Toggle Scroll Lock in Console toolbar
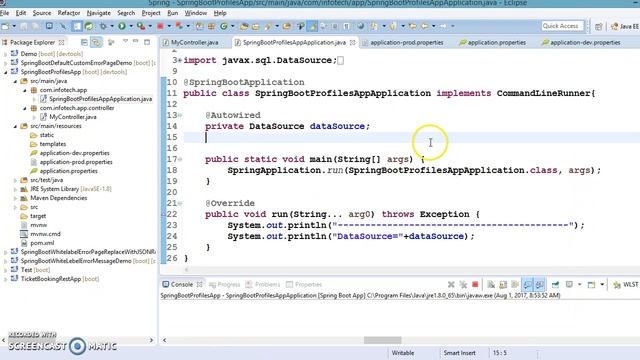The image size is (640, 360). click(x=503, y=284)
